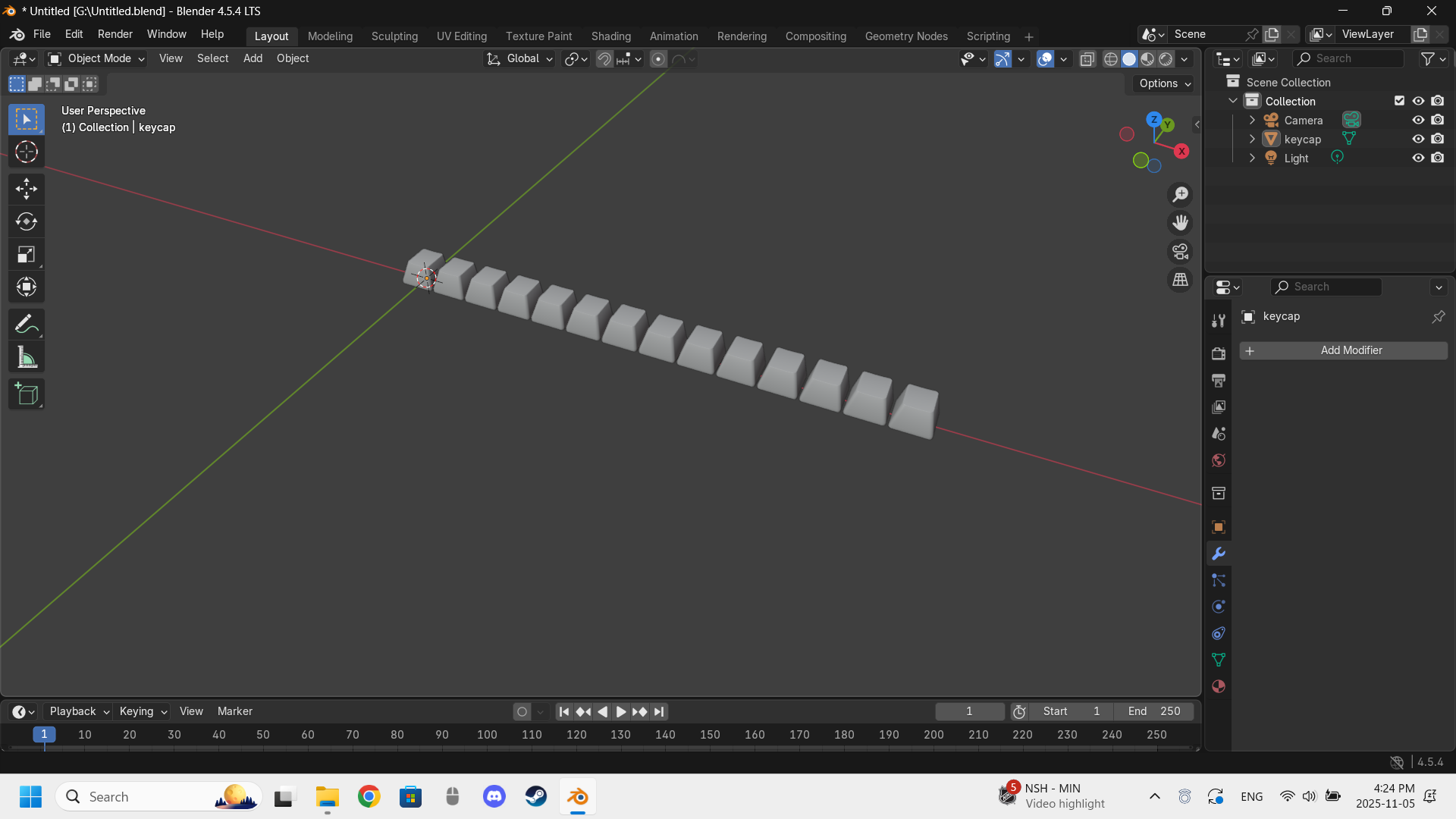Switch to the Sculpting workspace tab
1456x819 pixels.
[394, 36]
